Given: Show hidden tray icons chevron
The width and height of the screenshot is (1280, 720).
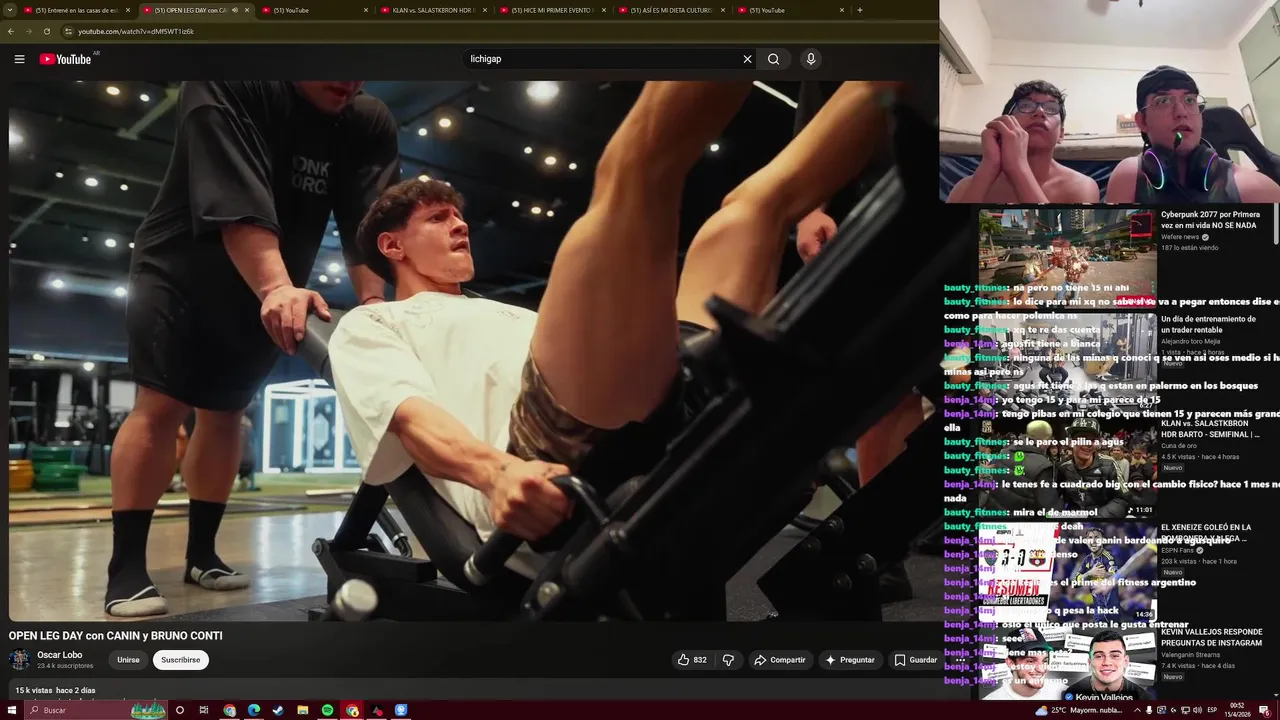Looking at the screenshot, I should click(1136, 710).
